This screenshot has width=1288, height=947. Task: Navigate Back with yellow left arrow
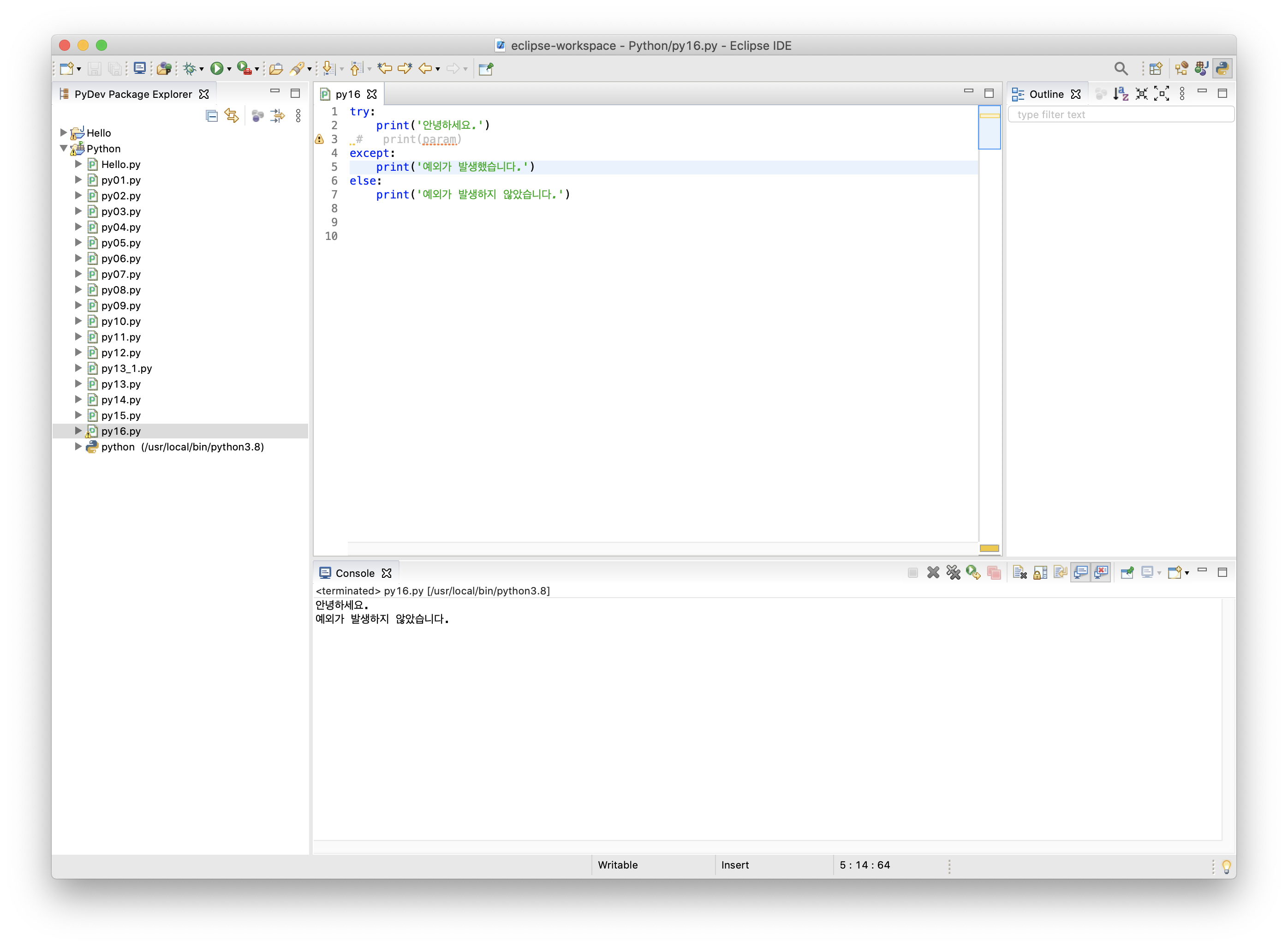(425, 69)
